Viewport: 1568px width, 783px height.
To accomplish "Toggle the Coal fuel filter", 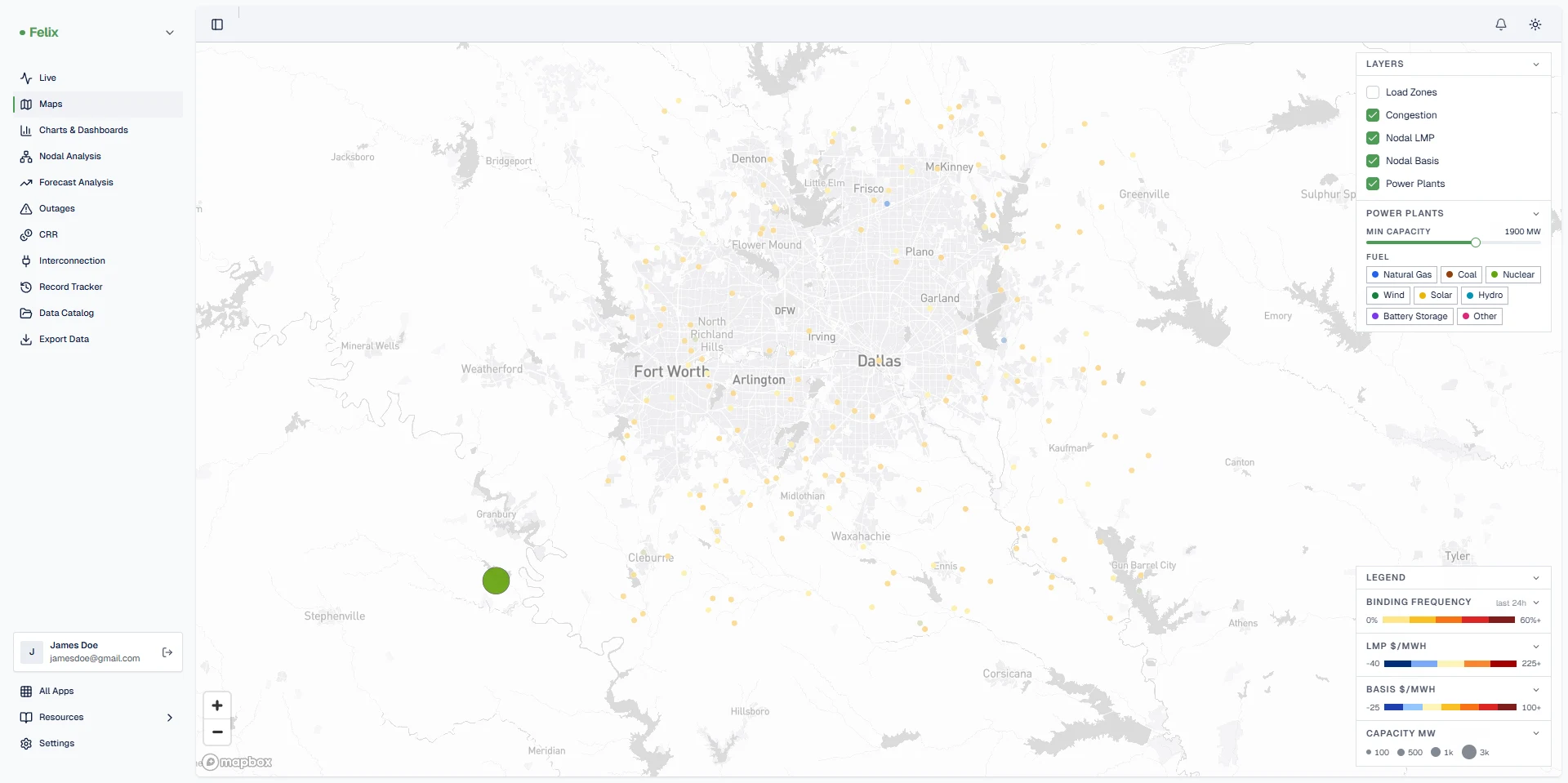I will [x=1461, y=274].
